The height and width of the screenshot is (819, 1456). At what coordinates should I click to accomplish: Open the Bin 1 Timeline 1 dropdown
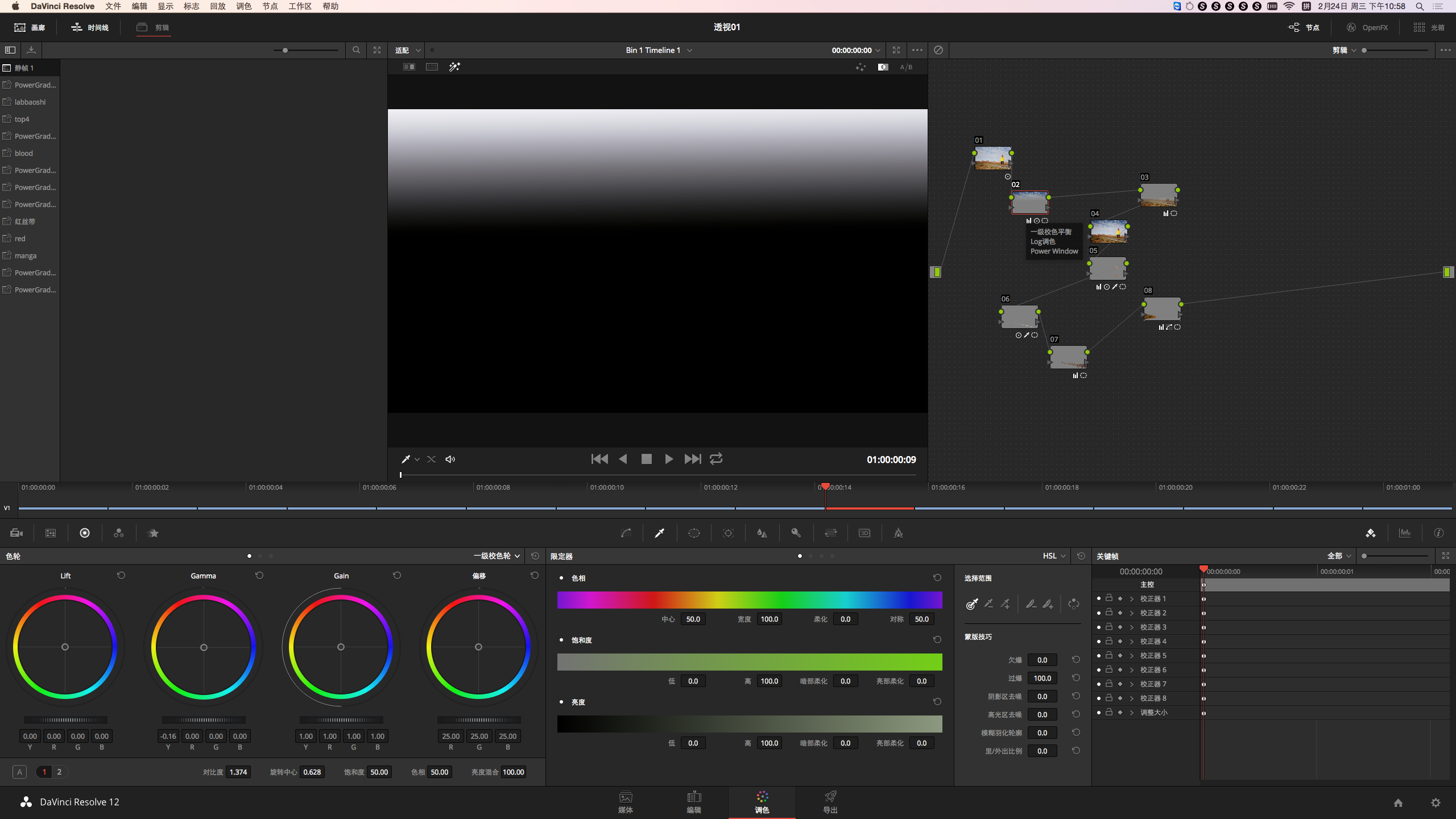[x=659, y=50]
